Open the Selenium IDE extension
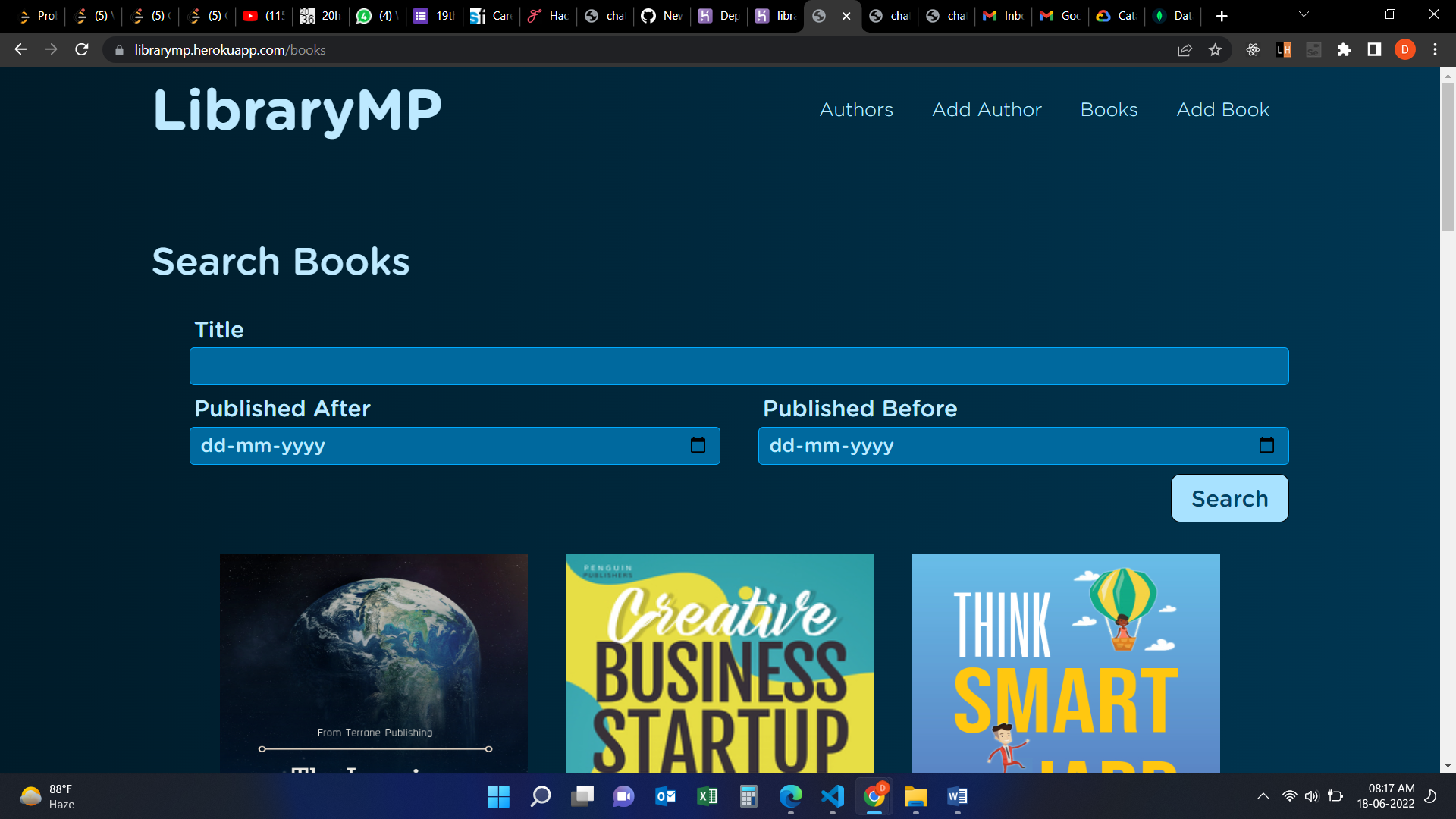The width and height of the screenshot is (1456, 819). click(1315, 50)
